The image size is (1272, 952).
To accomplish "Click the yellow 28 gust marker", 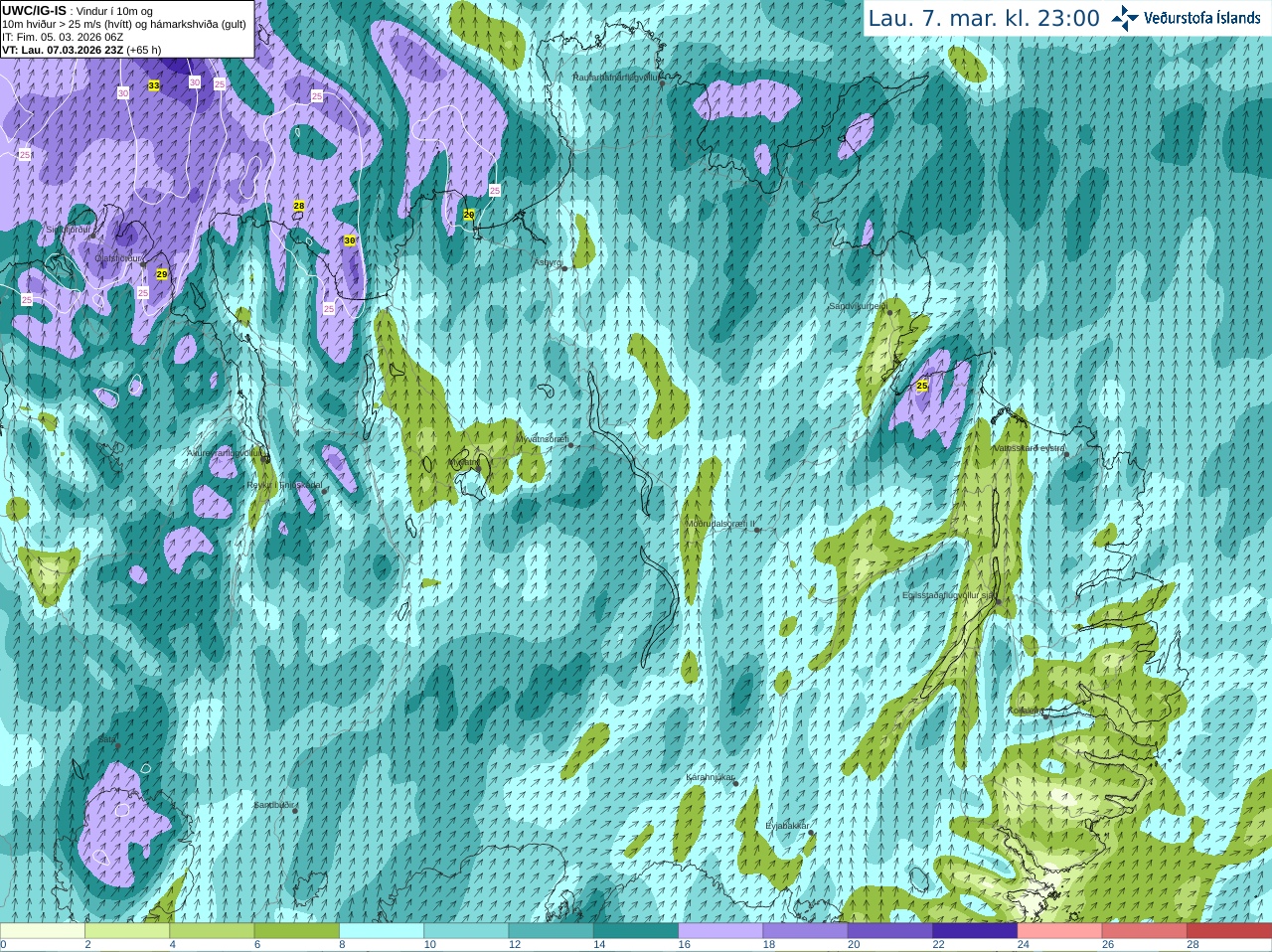I will coord(298,206).
